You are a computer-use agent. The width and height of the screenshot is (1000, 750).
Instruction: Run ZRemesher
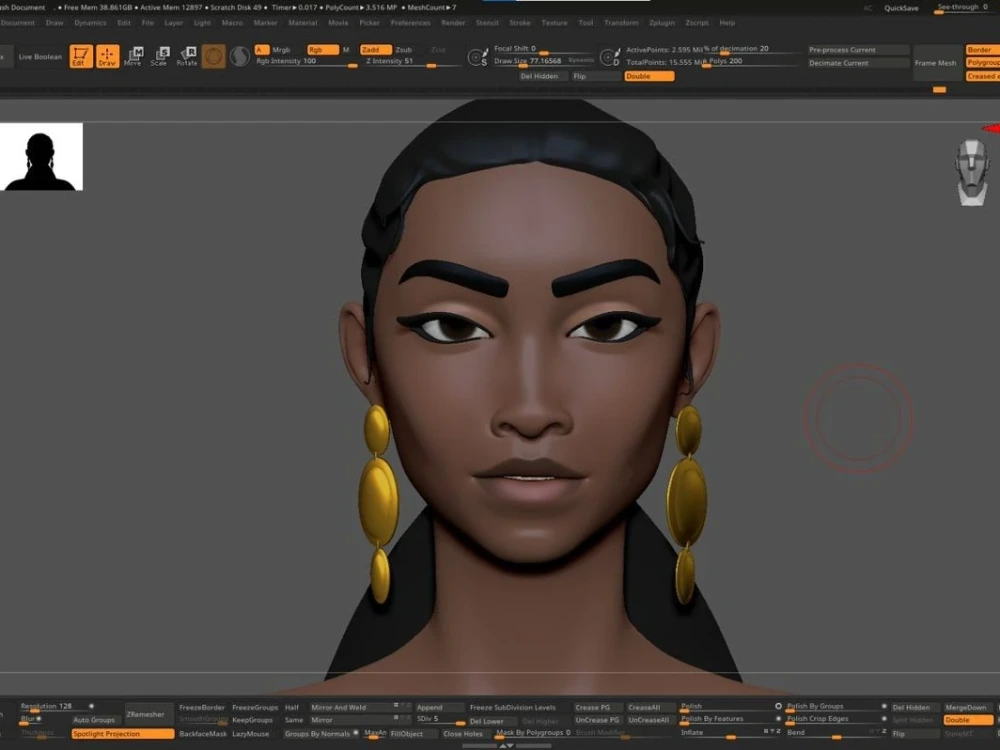point(145,714)
